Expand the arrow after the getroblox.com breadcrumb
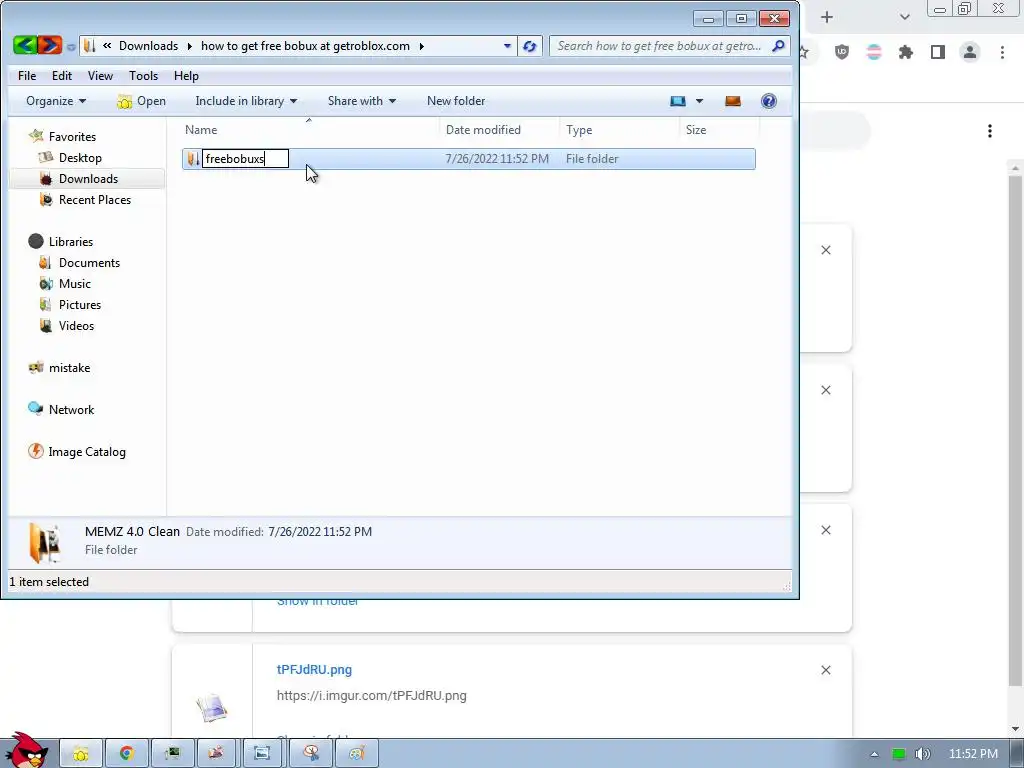 coord(422,46)
